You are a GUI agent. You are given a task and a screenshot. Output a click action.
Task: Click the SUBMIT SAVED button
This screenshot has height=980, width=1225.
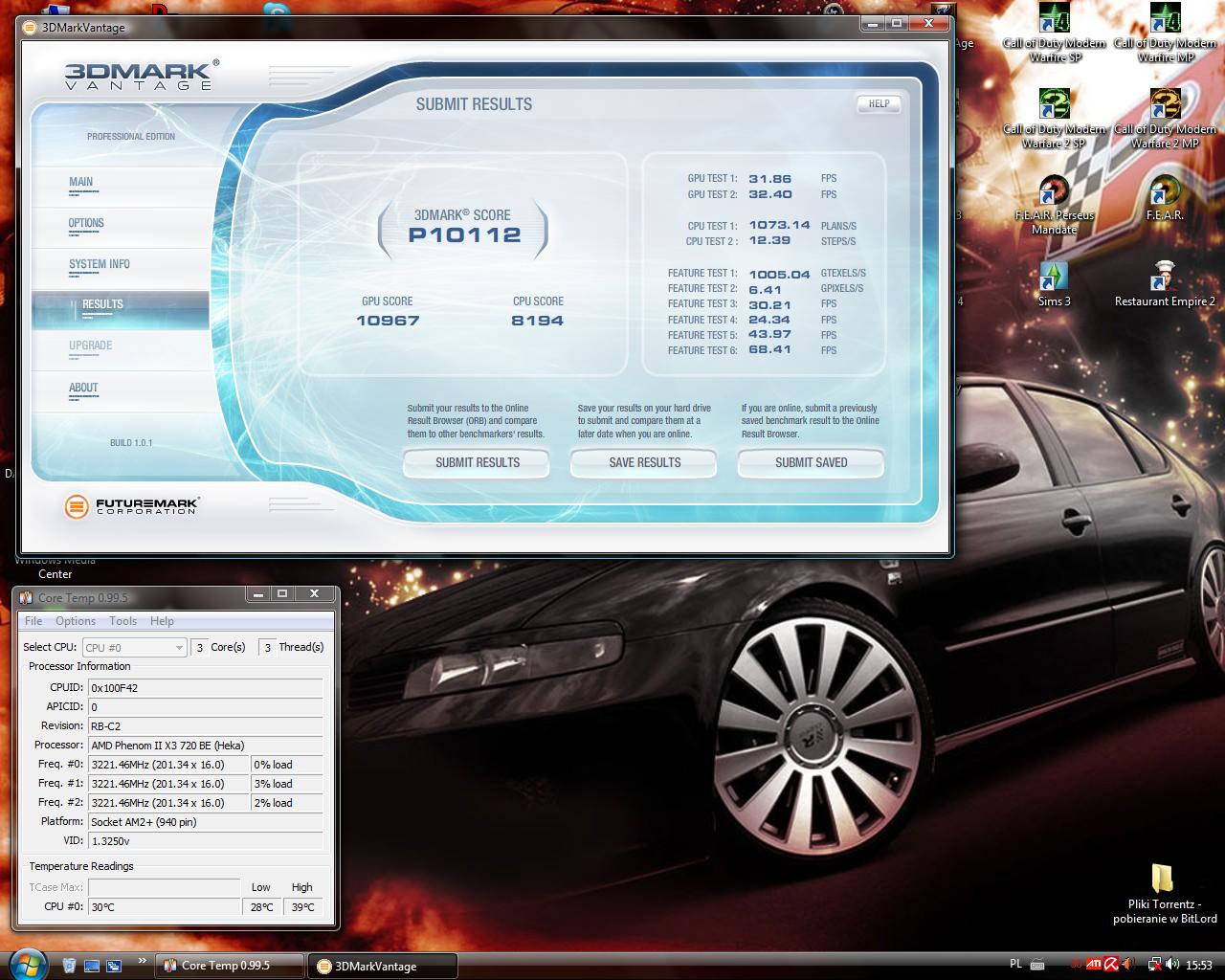coord(811,463)
